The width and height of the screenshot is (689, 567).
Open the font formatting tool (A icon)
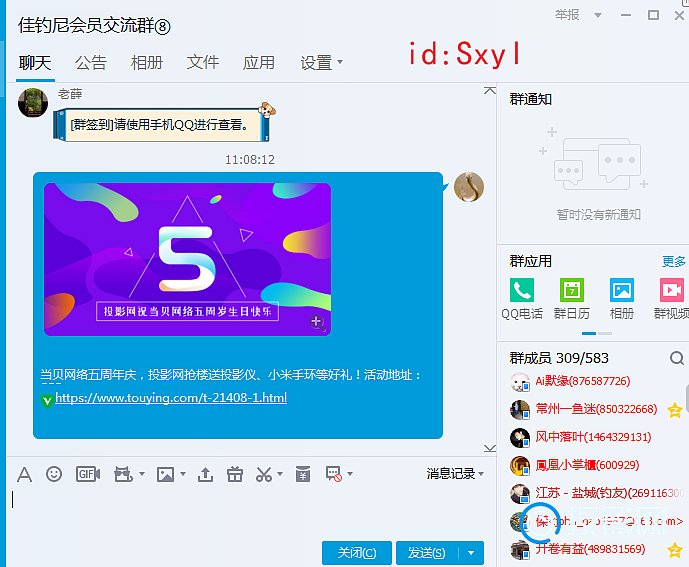[x=24, y=475]
